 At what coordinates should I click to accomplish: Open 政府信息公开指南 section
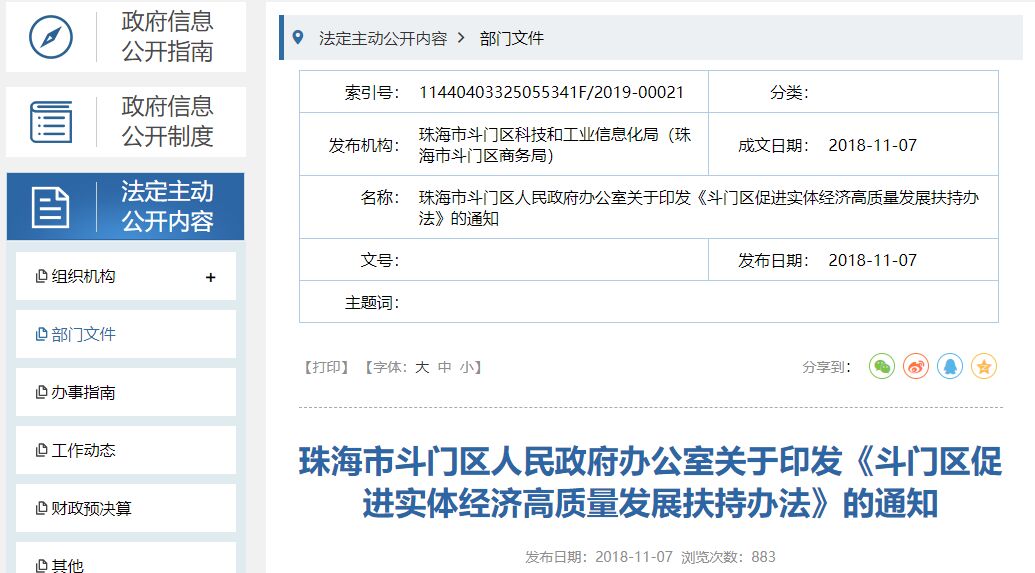[x=126, y=37]
